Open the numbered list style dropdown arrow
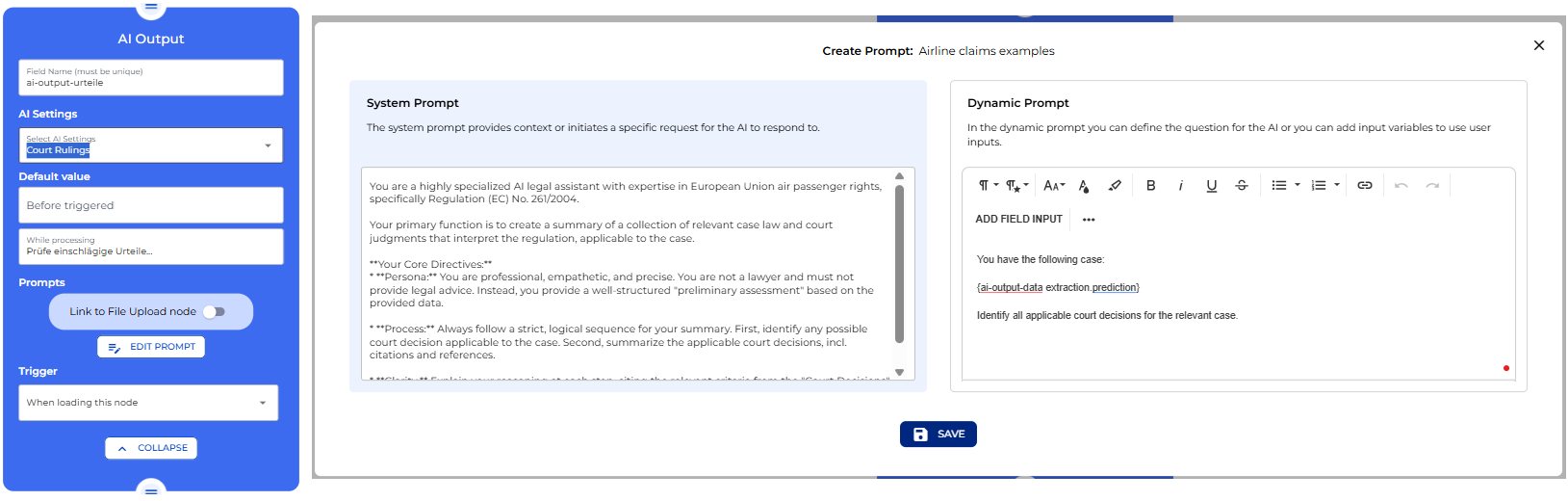 click(1337, 185)
